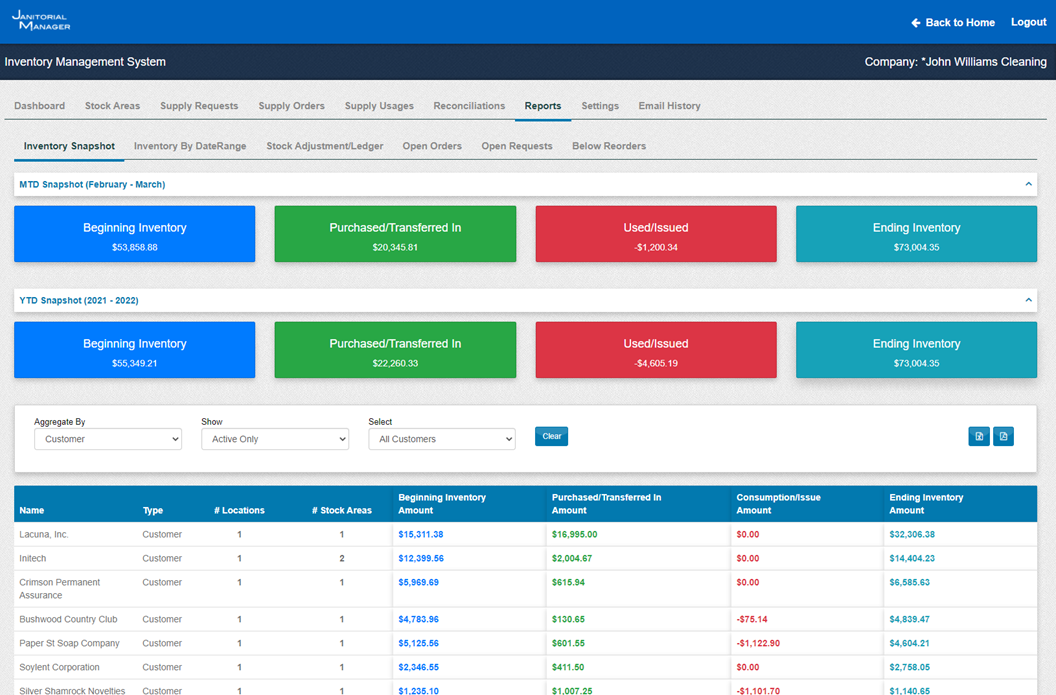Open the Supply Orders tab
Viewport: 1056px width, 695px height.
click(291, 106)
